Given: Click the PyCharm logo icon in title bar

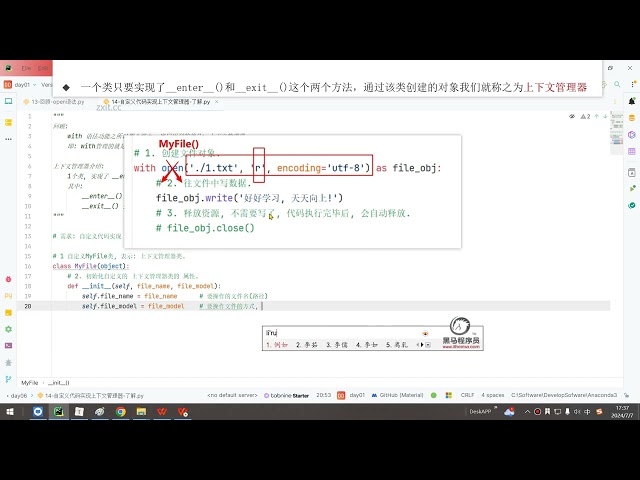Looking at the screenshot, I should click(8, 68).
